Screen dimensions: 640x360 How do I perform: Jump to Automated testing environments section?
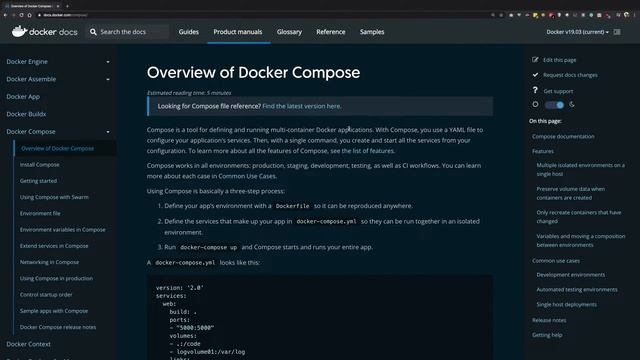pos(577,290)
